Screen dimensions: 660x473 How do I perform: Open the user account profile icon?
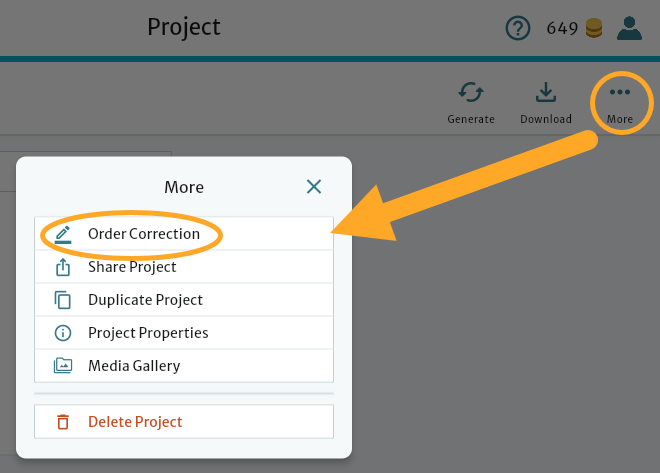(630, 28)
